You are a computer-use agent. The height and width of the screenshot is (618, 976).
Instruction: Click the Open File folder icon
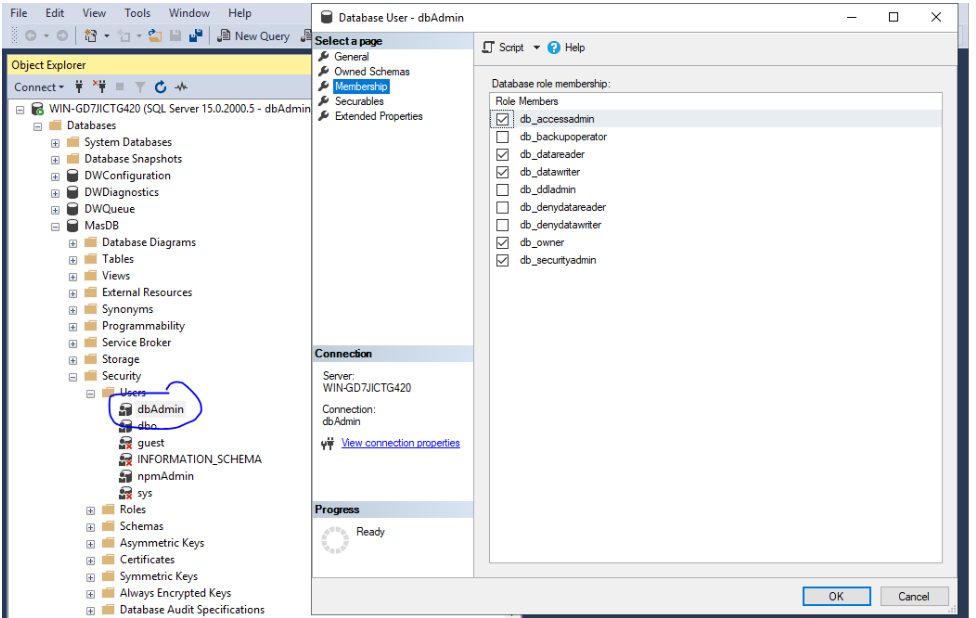(155, 36)
